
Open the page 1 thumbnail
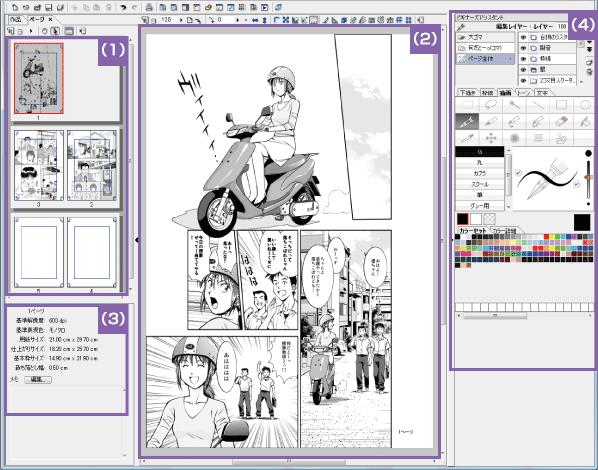click(39, 78)
